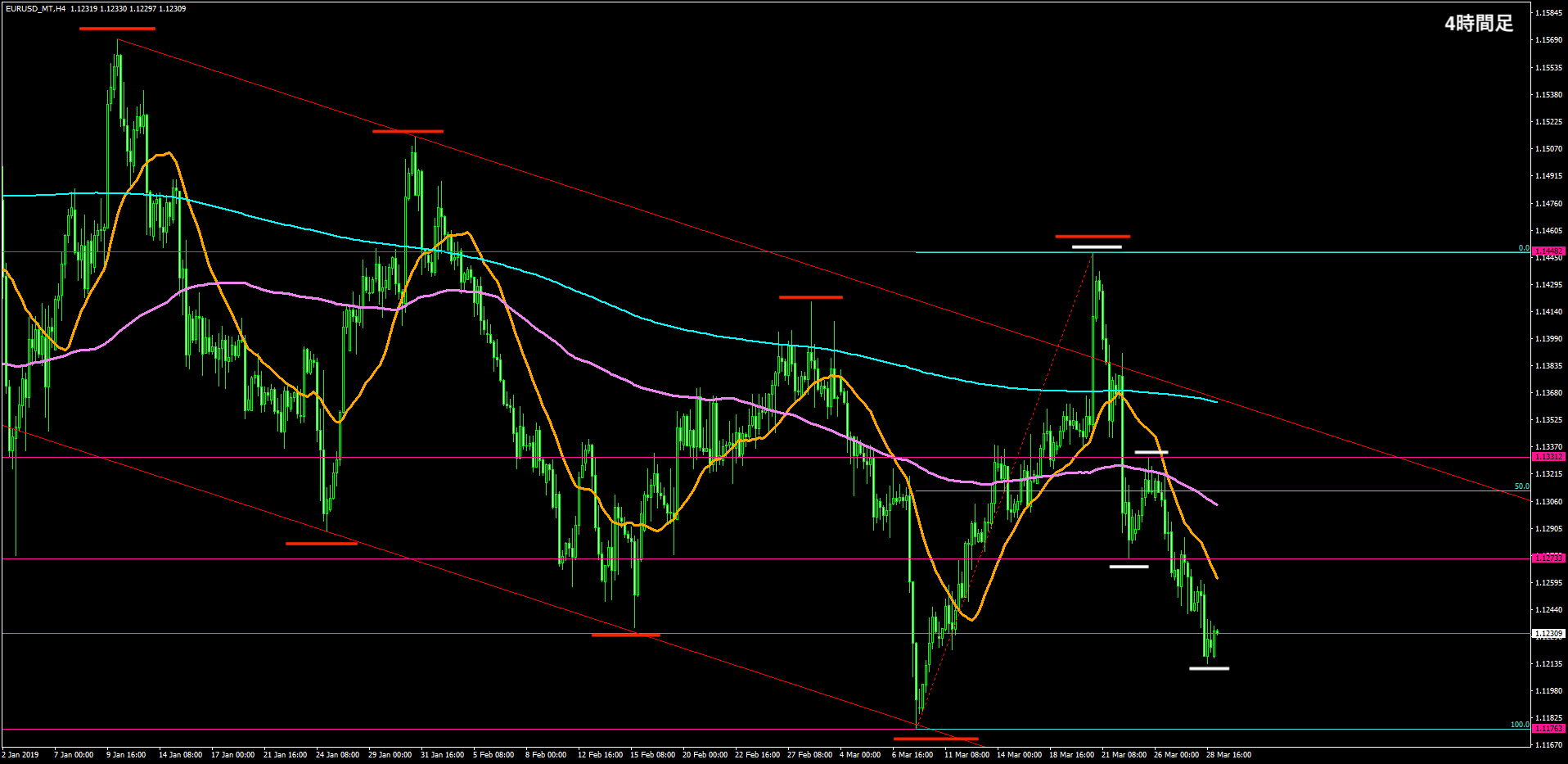Click the 17 Jan 00:00 time label
Image resolution: width=1568 pixels, height=764 pixels.
232,755
